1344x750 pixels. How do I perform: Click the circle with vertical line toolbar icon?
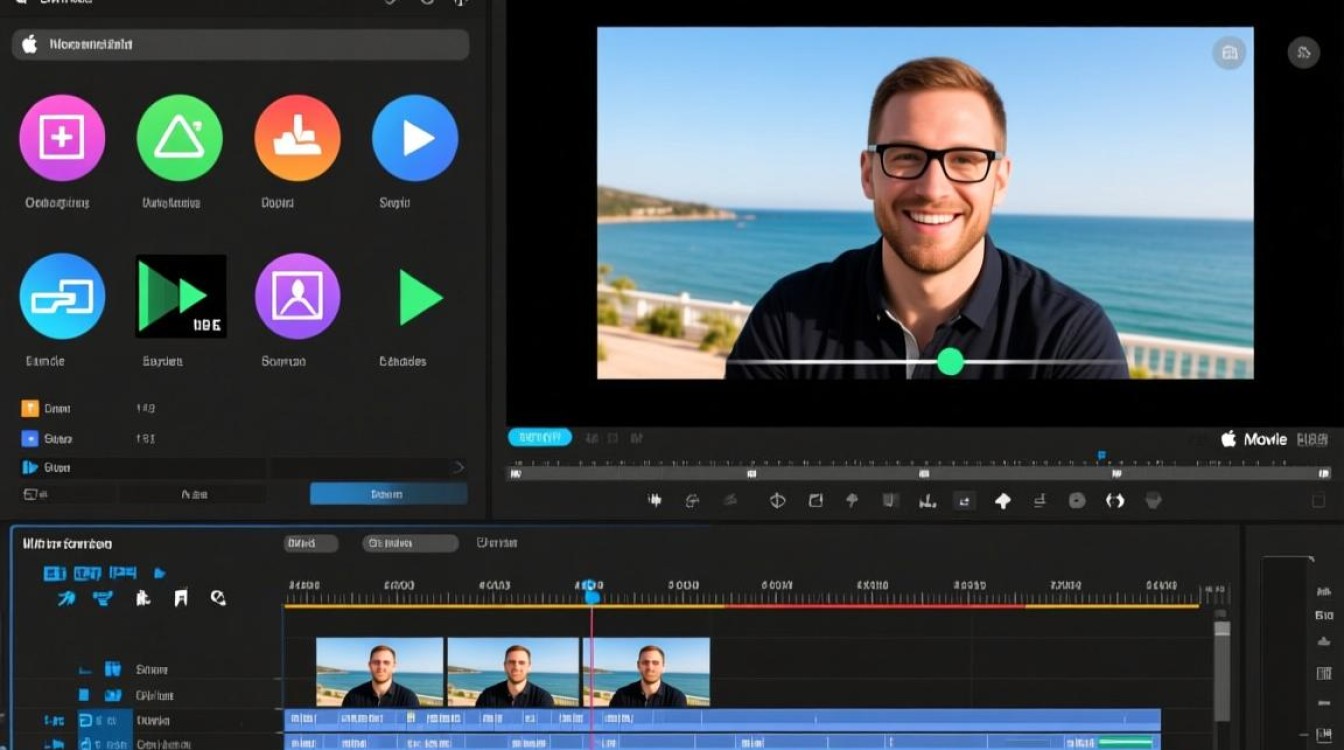(x=777, y=501)
